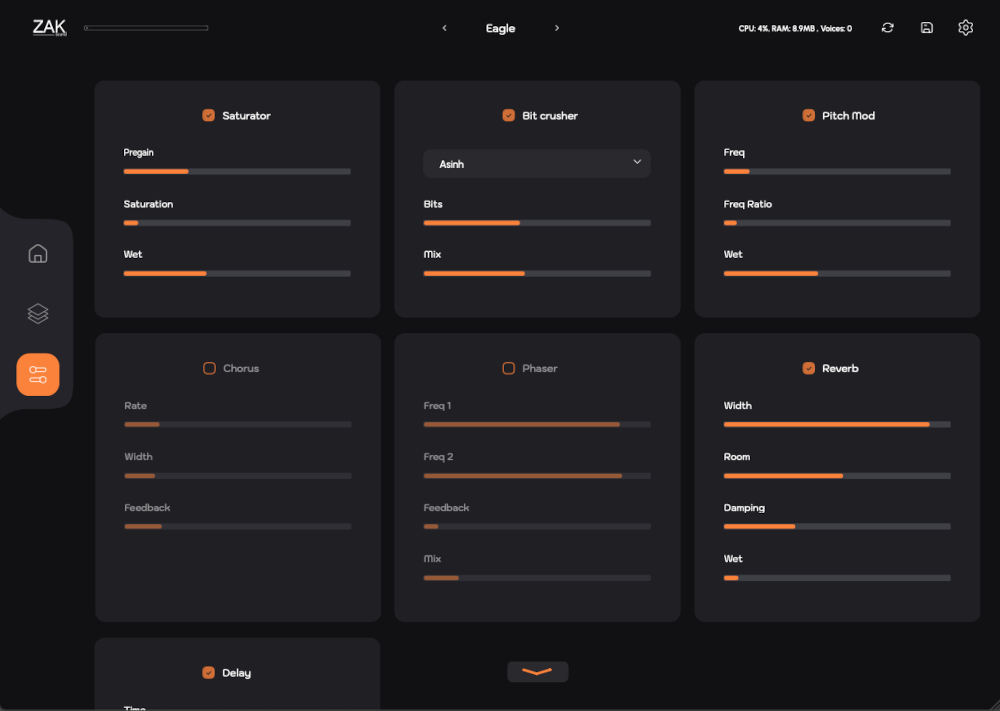Advance to next preset with right arrow

pyautogui.click(x=557, y=28)
